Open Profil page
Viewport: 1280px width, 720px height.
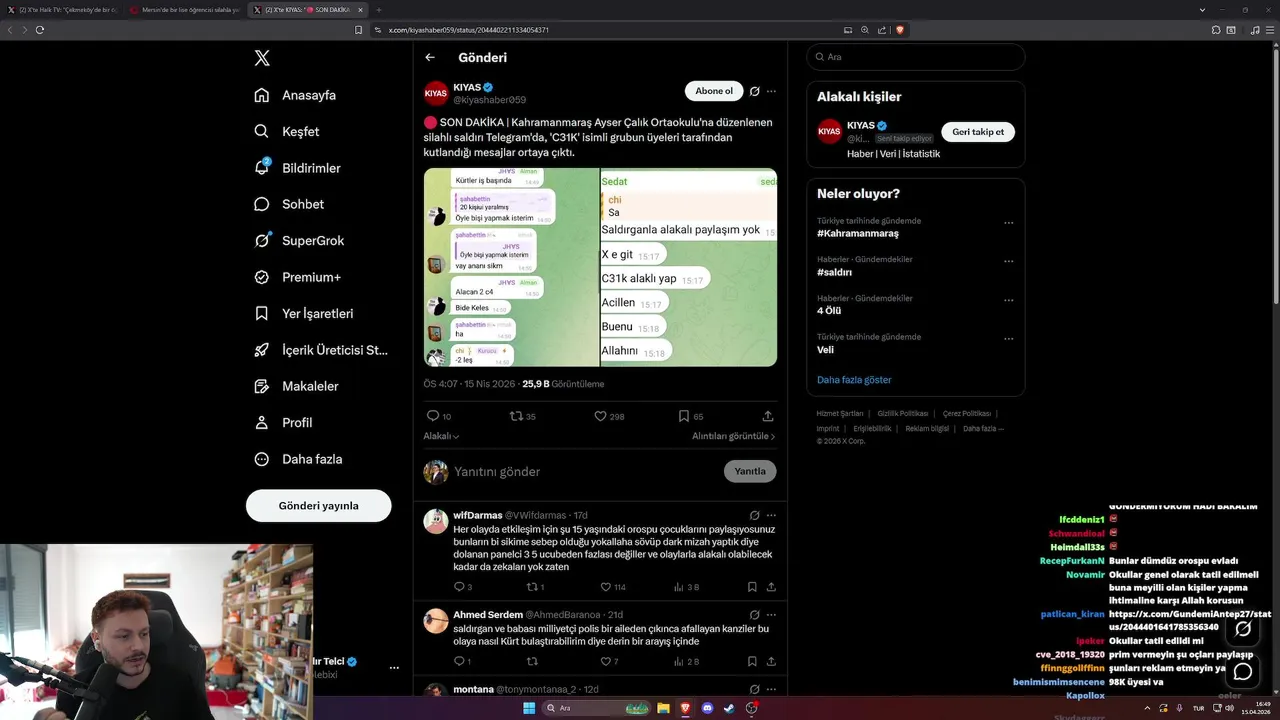click(x=283, y=422)
